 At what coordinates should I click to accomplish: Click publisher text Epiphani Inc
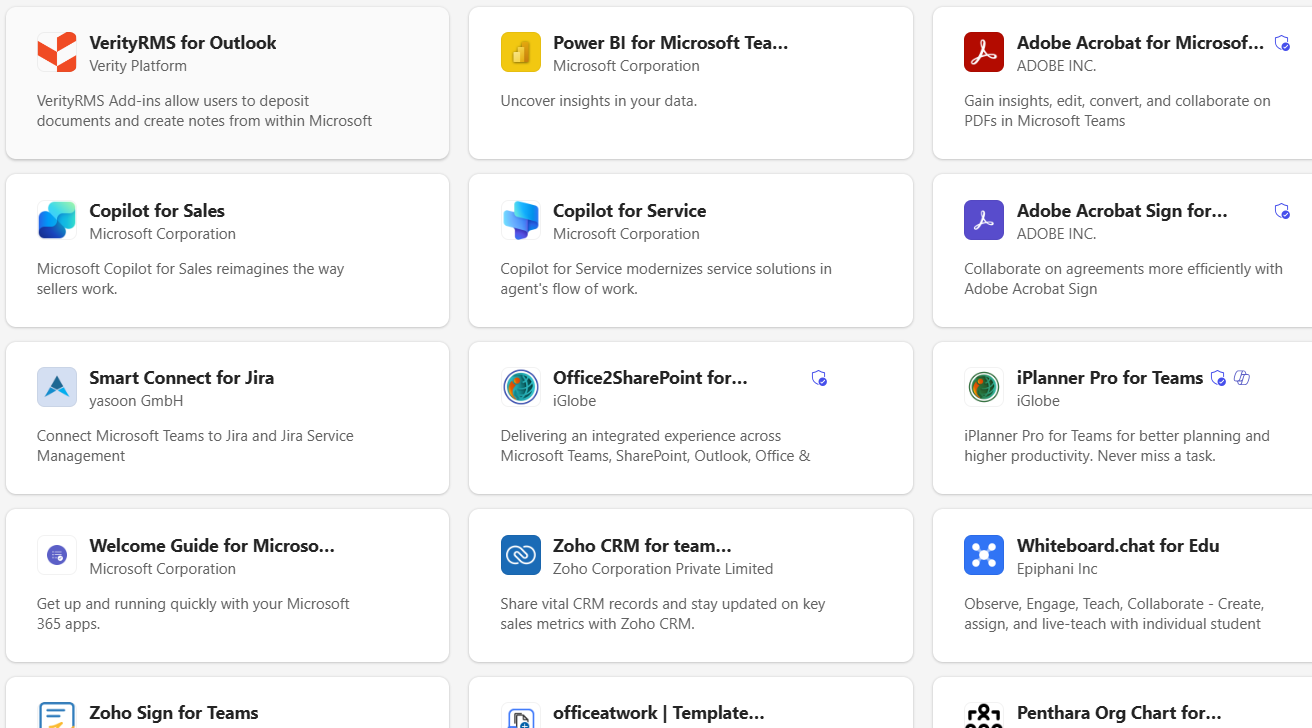point(1057,569)
